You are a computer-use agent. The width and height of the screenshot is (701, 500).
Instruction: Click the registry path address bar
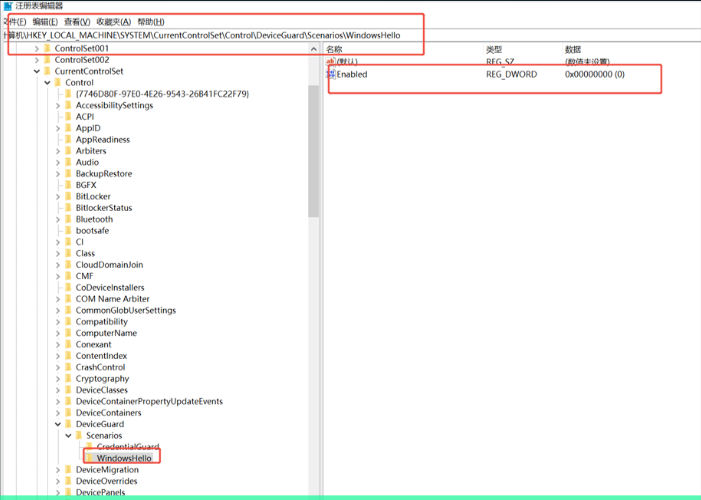click(x=350, y=35)
